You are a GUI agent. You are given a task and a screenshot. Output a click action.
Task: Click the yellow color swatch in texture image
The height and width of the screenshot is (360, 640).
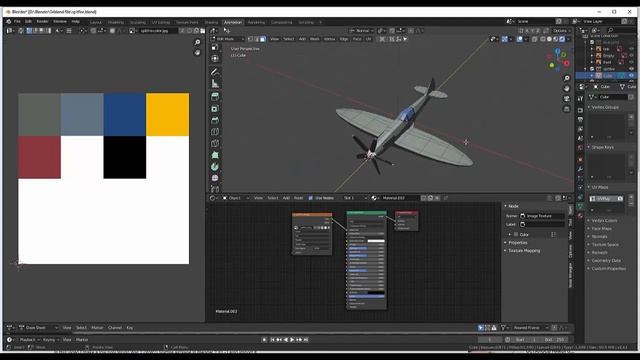[x=167, y=114]
